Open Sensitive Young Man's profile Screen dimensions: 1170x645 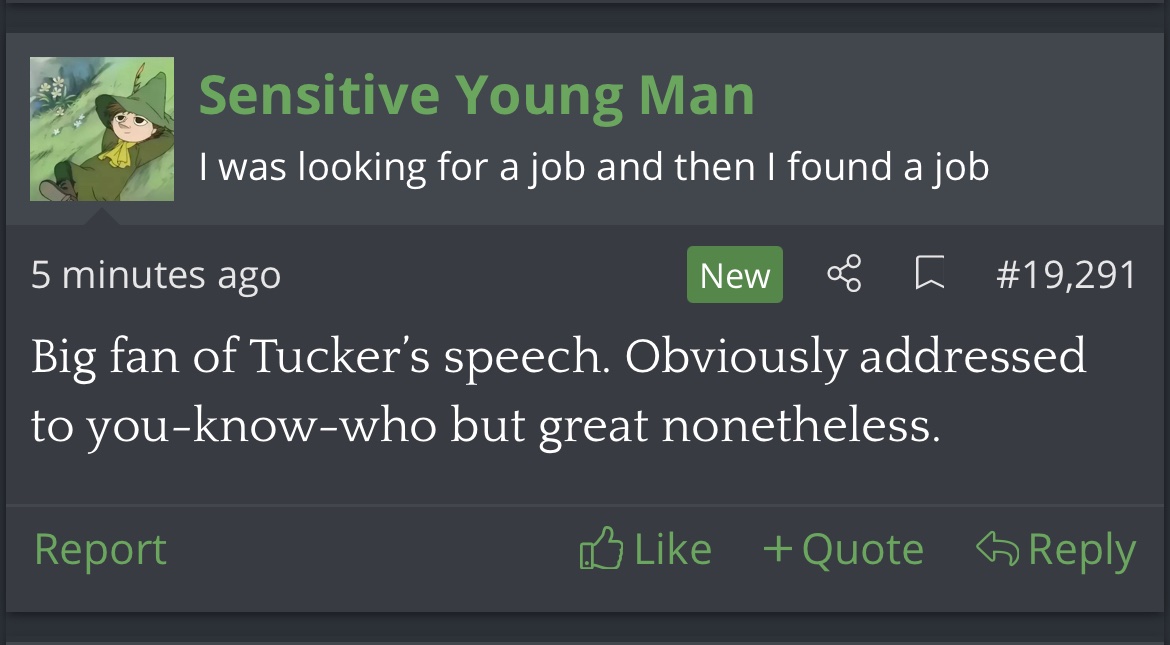click(x=476, y=95)
